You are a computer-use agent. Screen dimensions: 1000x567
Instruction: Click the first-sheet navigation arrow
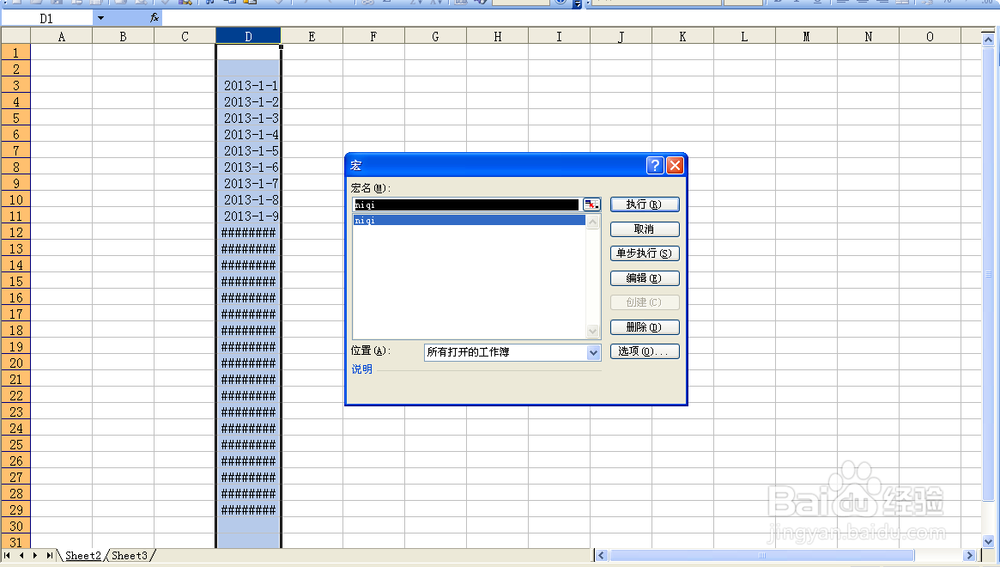(x=7, y=556)
